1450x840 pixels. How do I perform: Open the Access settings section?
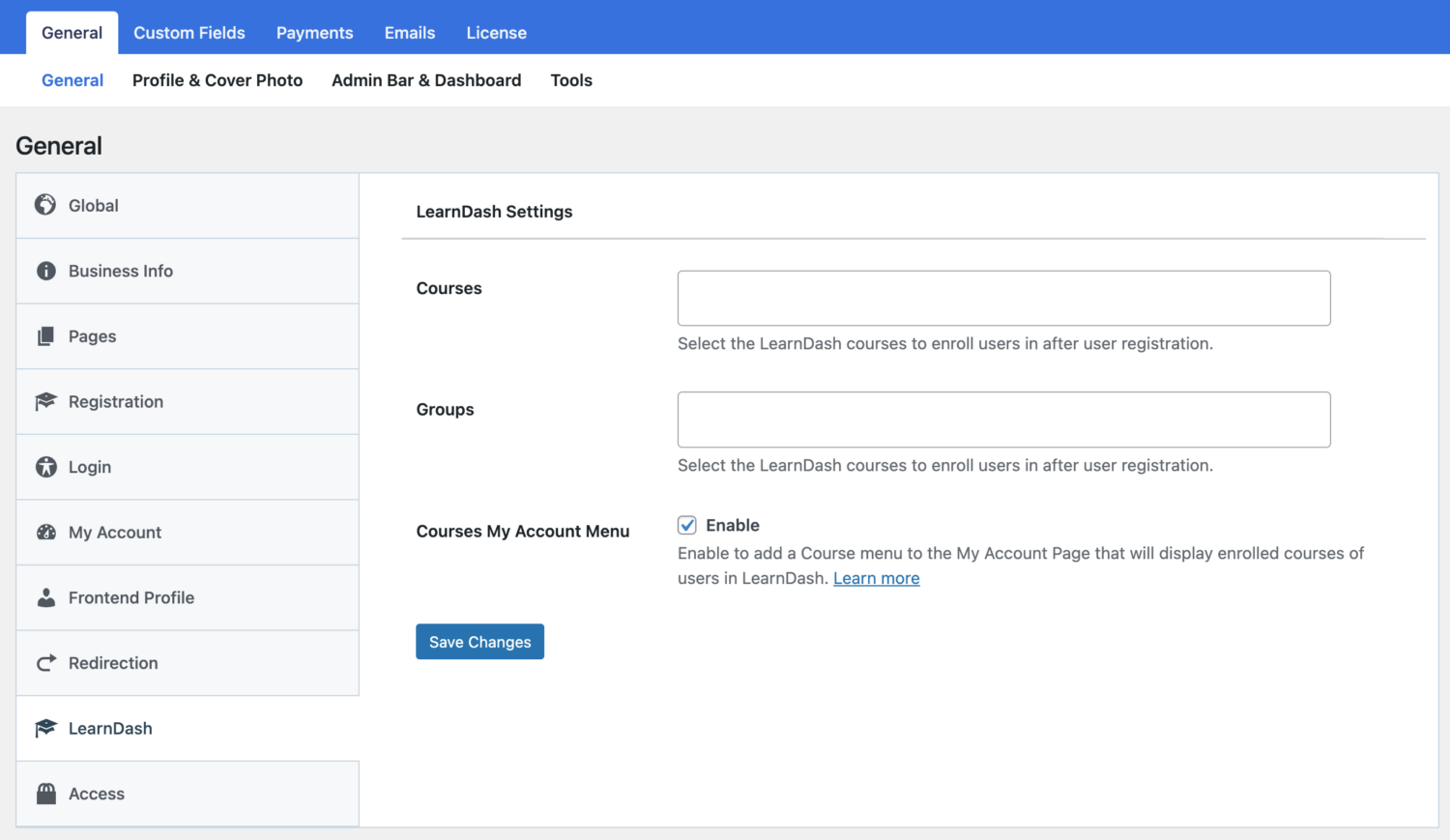pyautogui.click(x=188, y=794)
